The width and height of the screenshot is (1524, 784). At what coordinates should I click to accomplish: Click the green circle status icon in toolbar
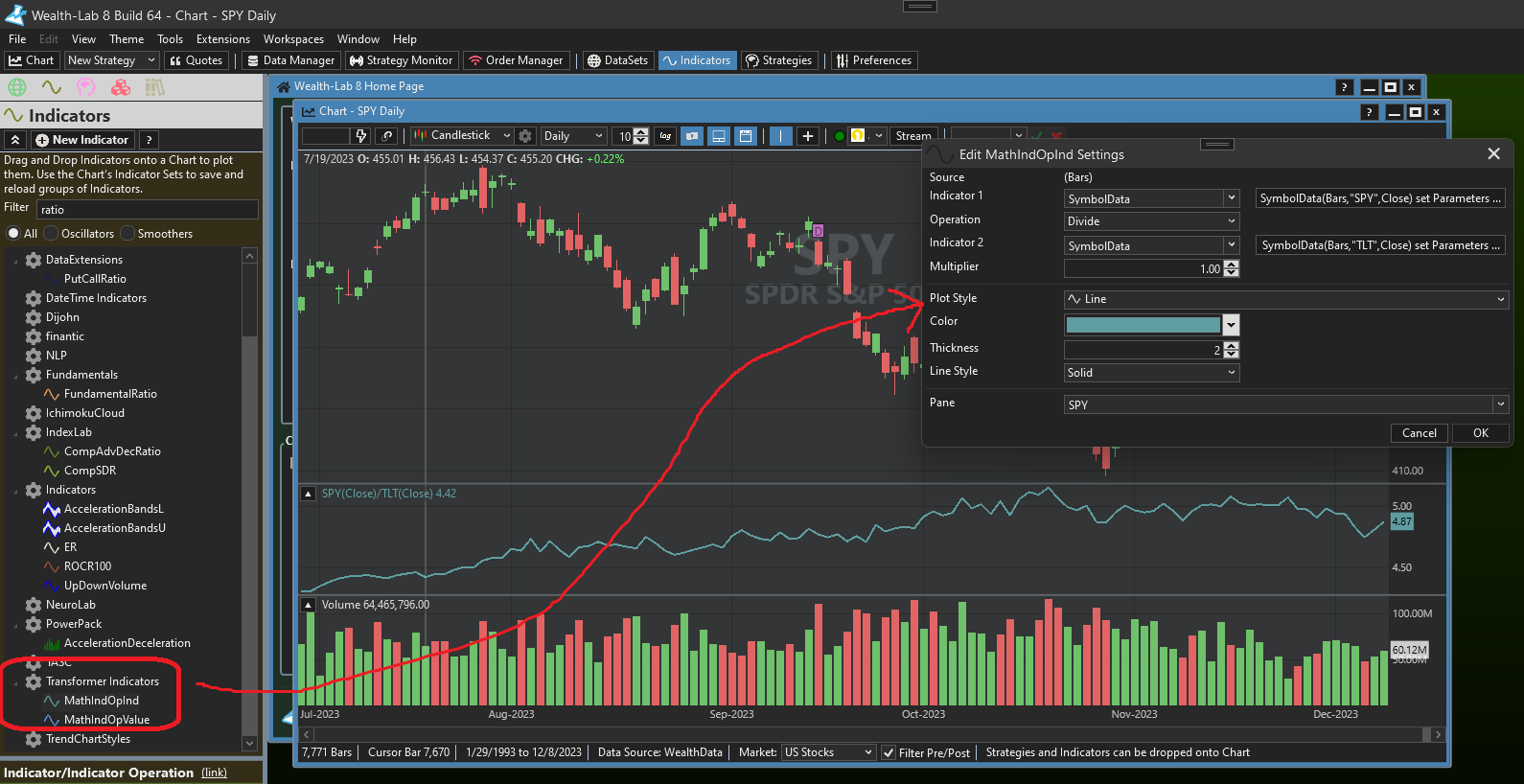click(840, 136)
